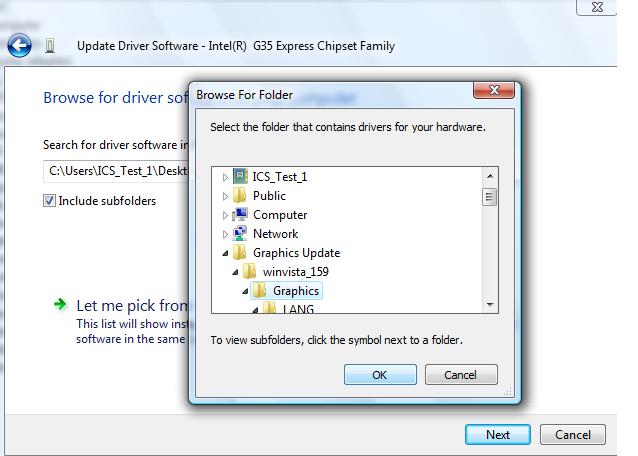Image resolution: width=638 pixels, height=456 pixels.
Task: Click the Graphics Update folder icon
Action: [240, 252]
